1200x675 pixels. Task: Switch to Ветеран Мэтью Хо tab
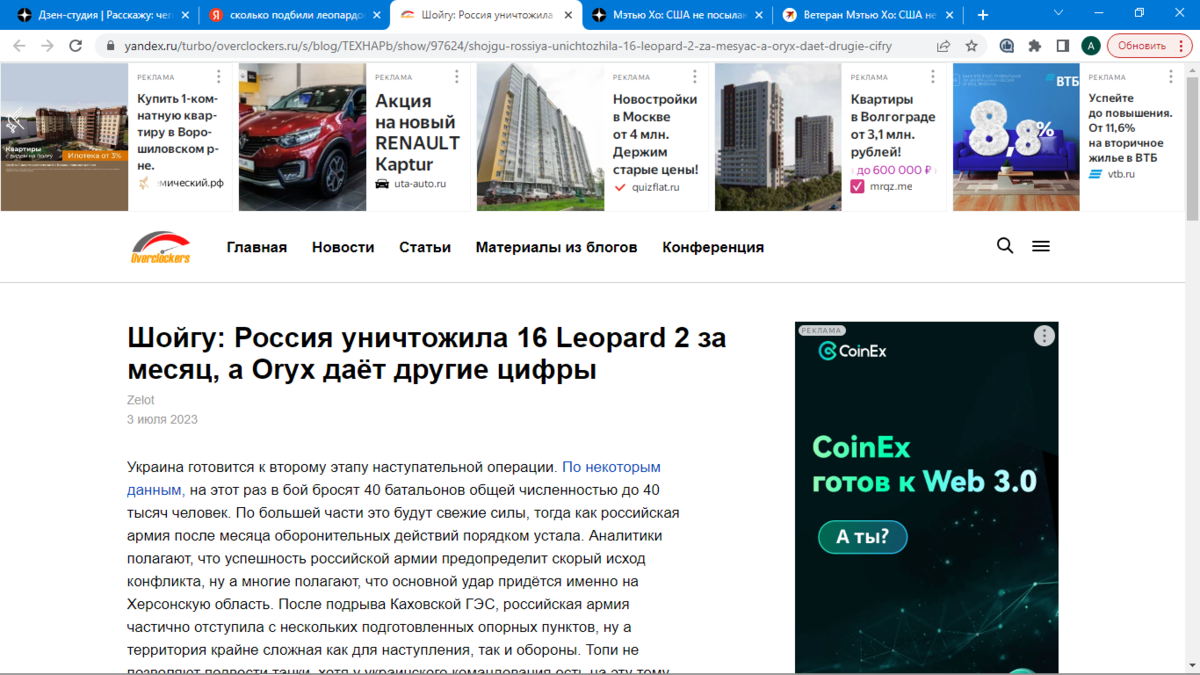867,15
